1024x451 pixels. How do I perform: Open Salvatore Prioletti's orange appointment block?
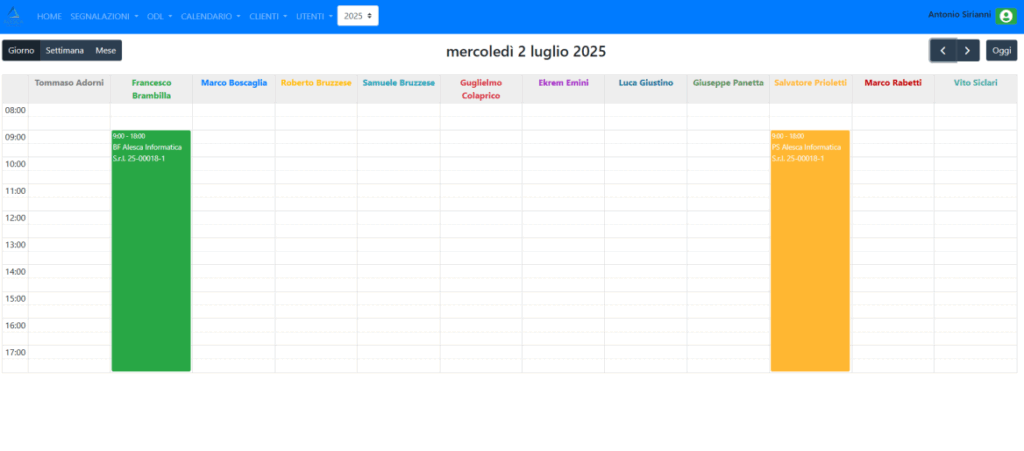[809, 250]
